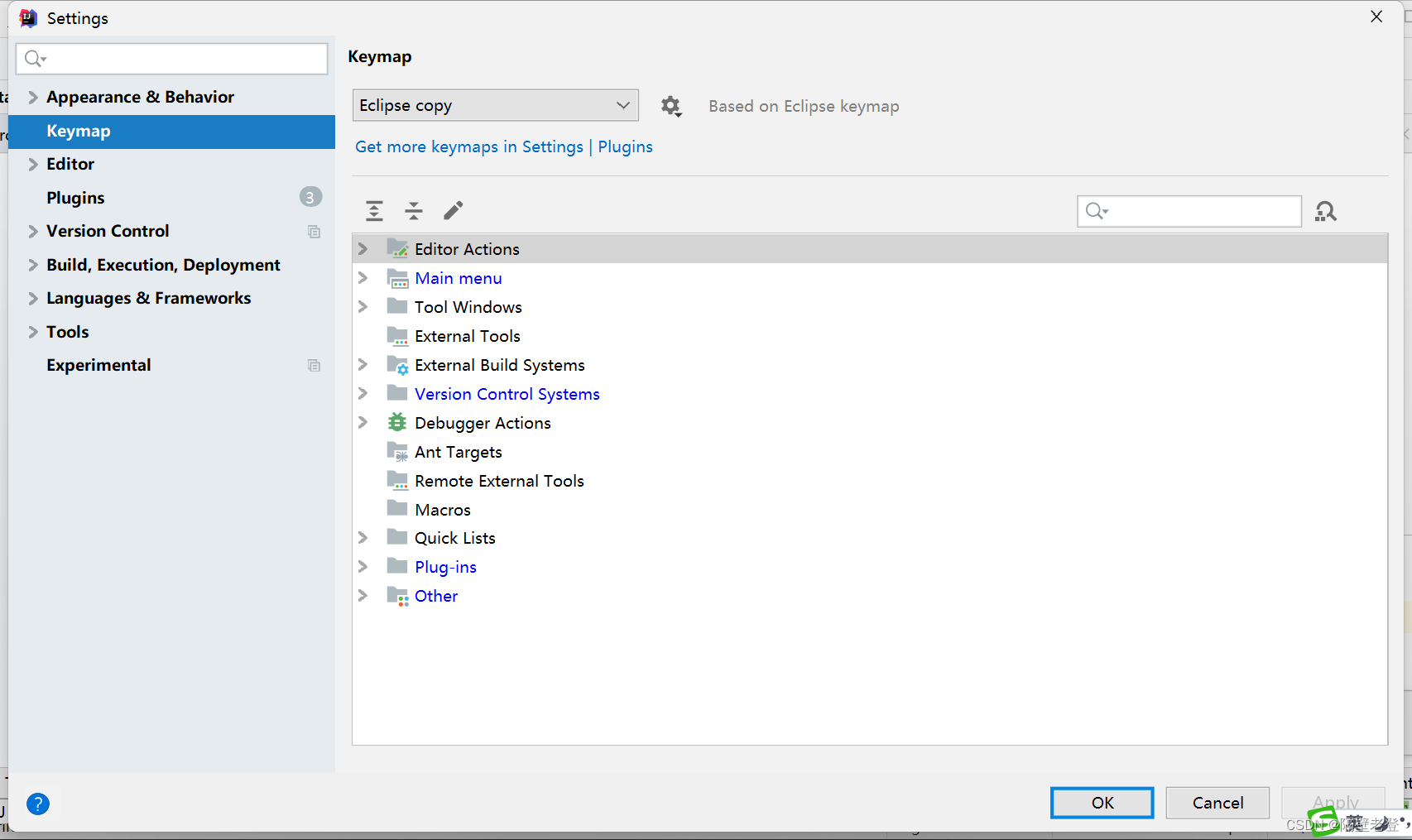Select the Remote External Tools row
1412x840 pixels.
(870, 481)
